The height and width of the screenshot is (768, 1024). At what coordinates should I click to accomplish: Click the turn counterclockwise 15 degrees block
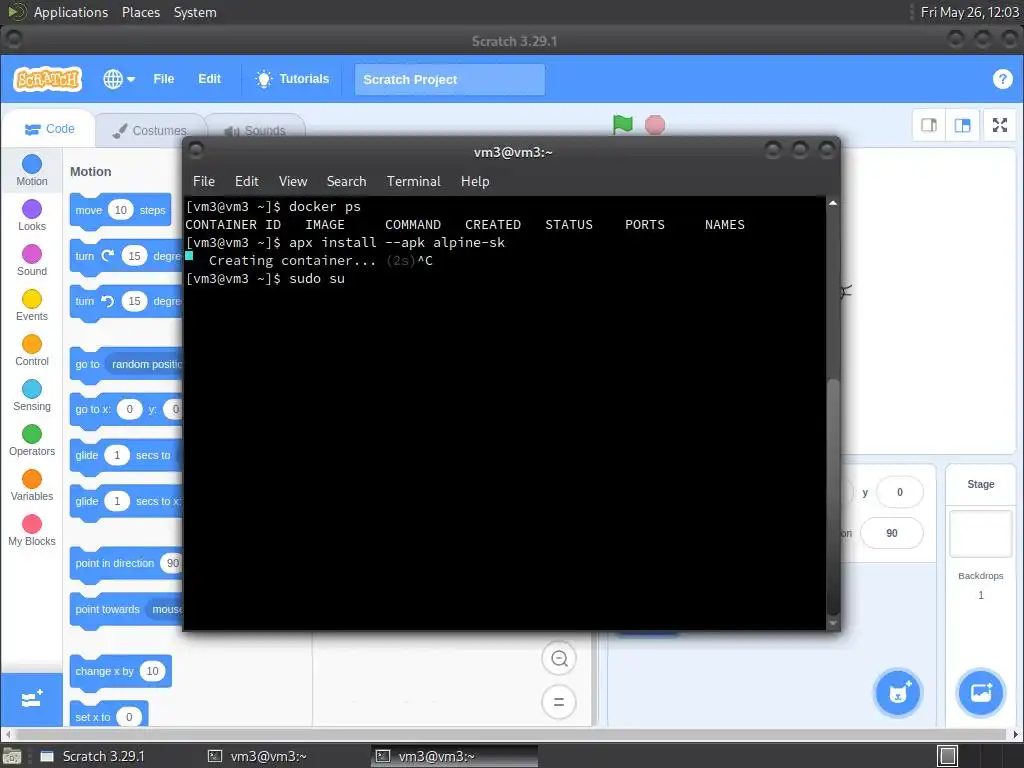pyautogui.click(x=126, y=301)
